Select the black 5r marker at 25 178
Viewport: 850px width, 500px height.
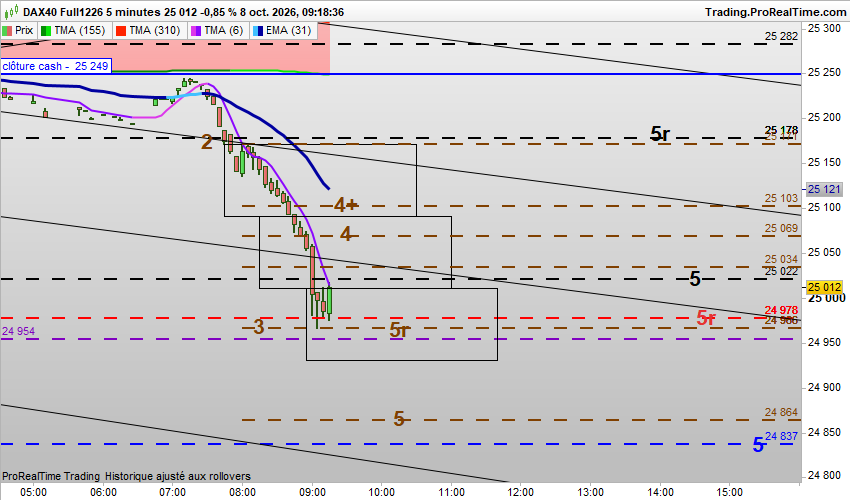(x=660, y=133)
